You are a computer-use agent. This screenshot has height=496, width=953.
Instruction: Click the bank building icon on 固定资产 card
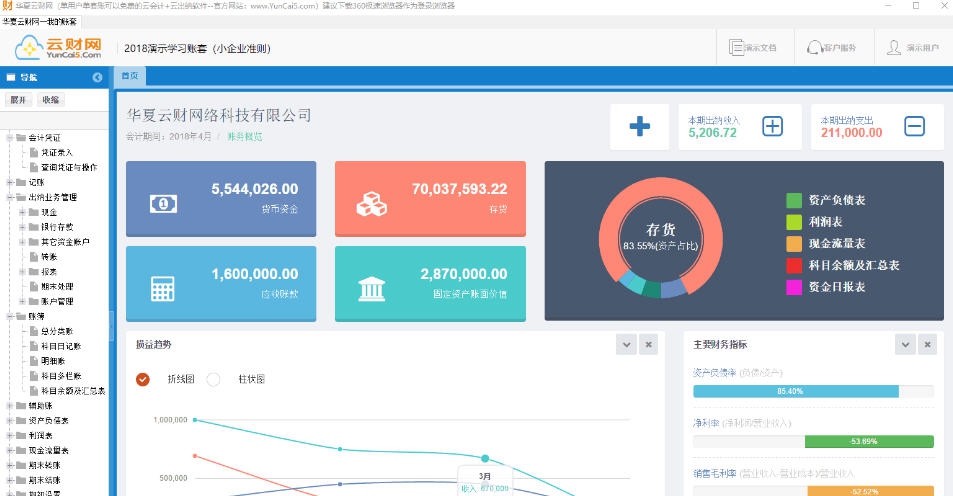pos(371,289)
